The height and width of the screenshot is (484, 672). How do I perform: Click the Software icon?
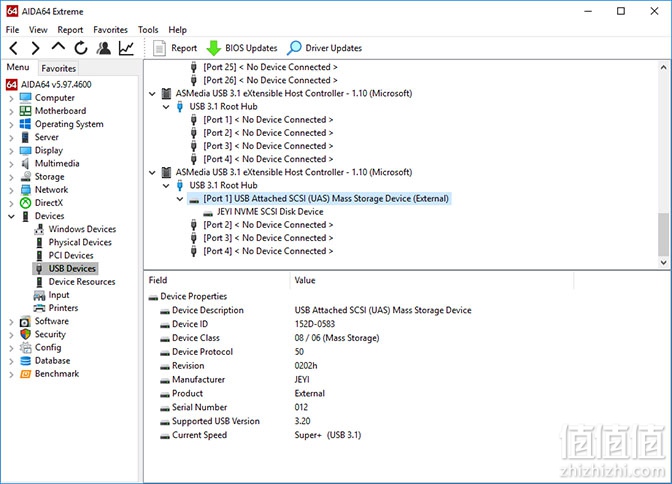coord(25,322)
